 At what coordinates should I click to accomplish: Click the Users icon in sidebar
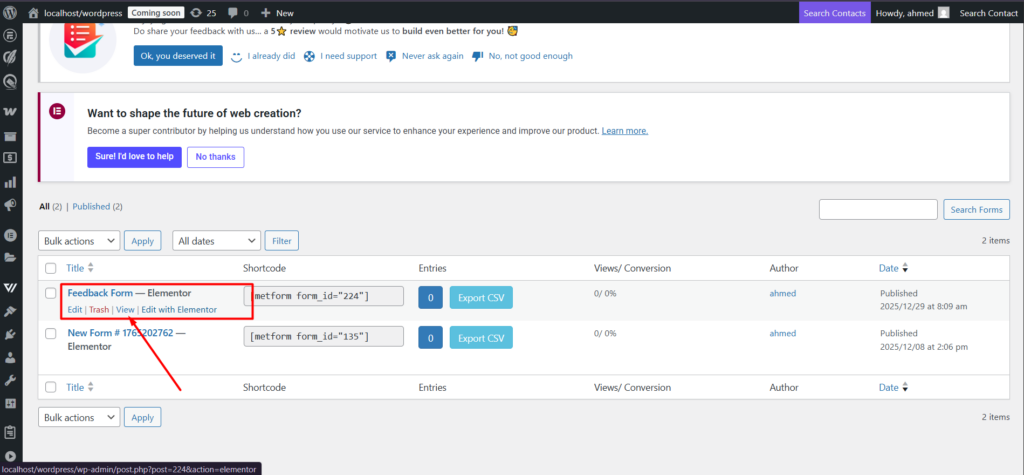click(x=11, y=356)
